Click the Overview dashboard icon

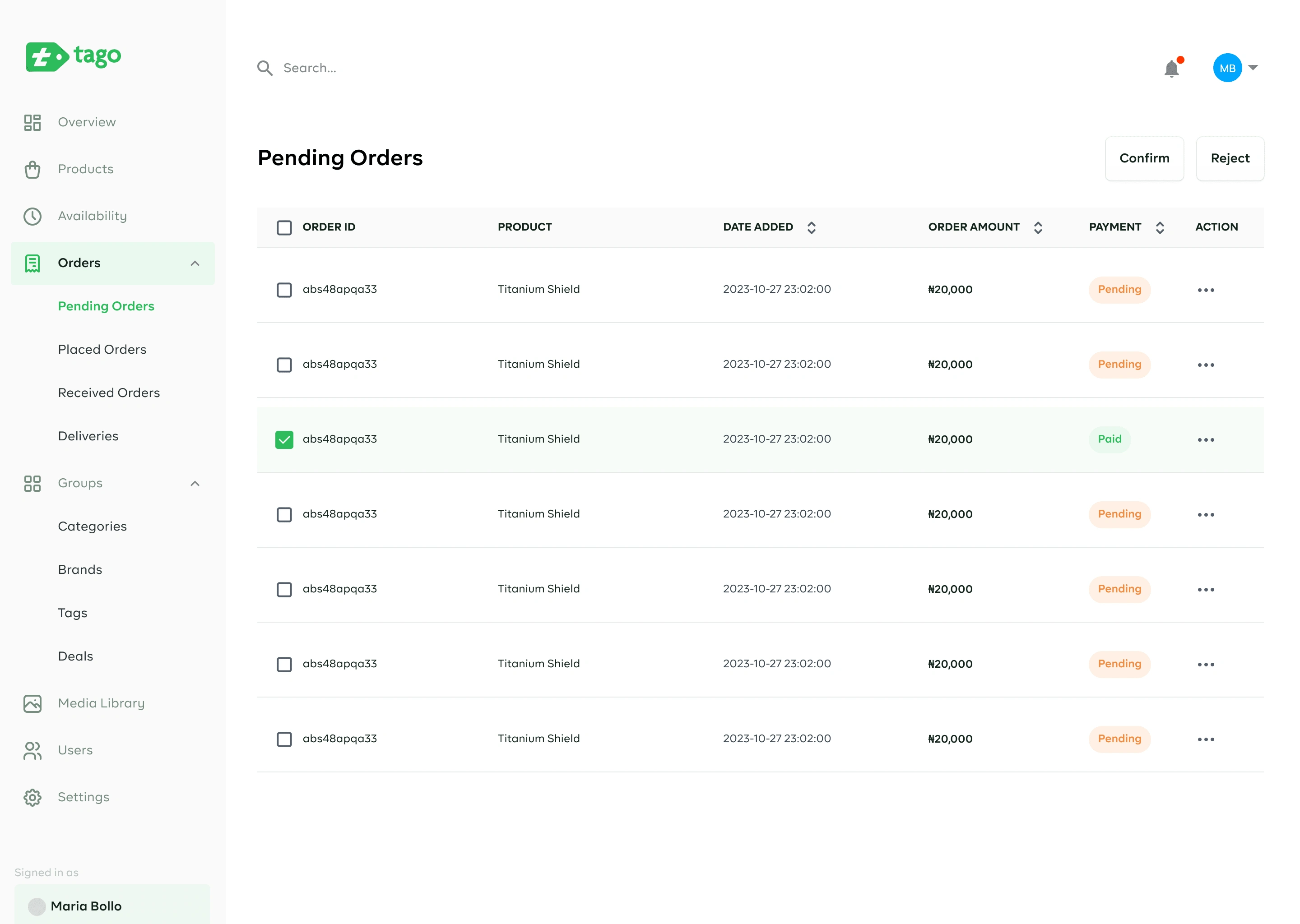[x=32, y=122]
